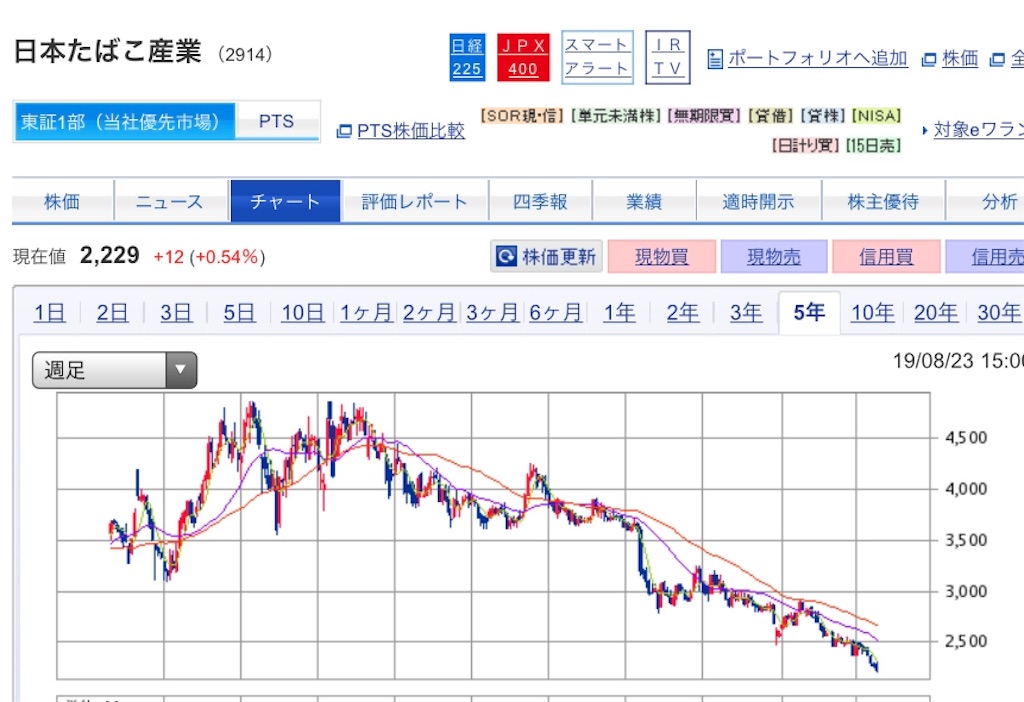Image resolution: width=1024 pixels, height=702 pixels.
Task: Click the 4,500 price axis label
Action: tap(967, 438)
